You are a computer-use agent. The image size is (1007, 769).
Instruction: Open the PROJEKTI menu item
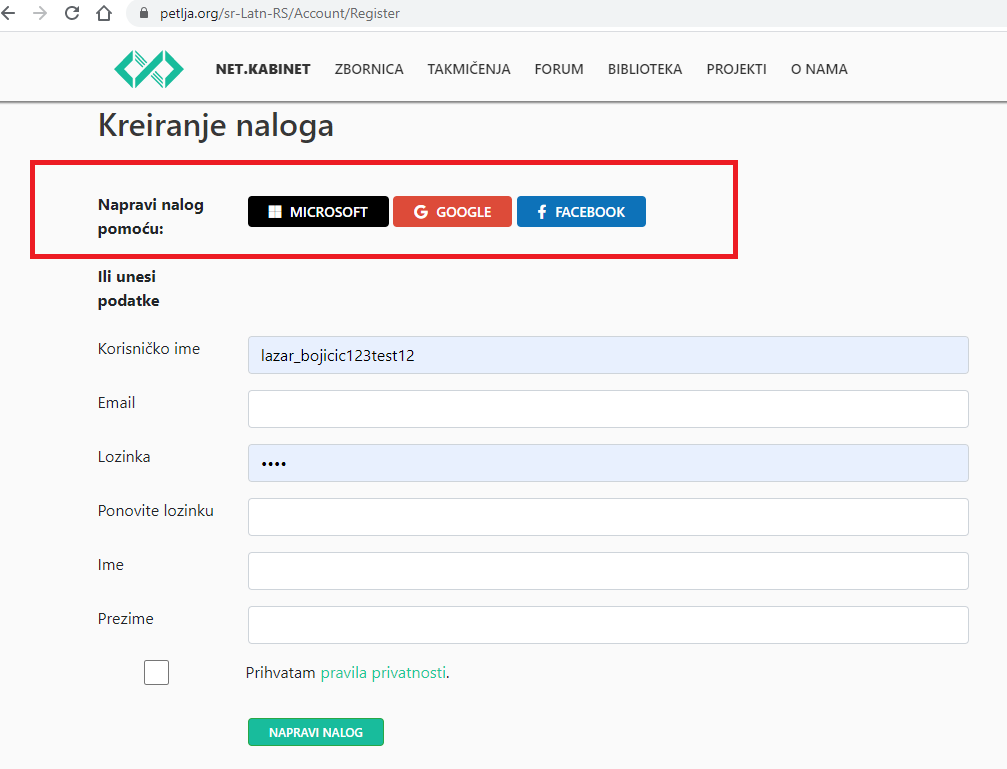(736, 69)
